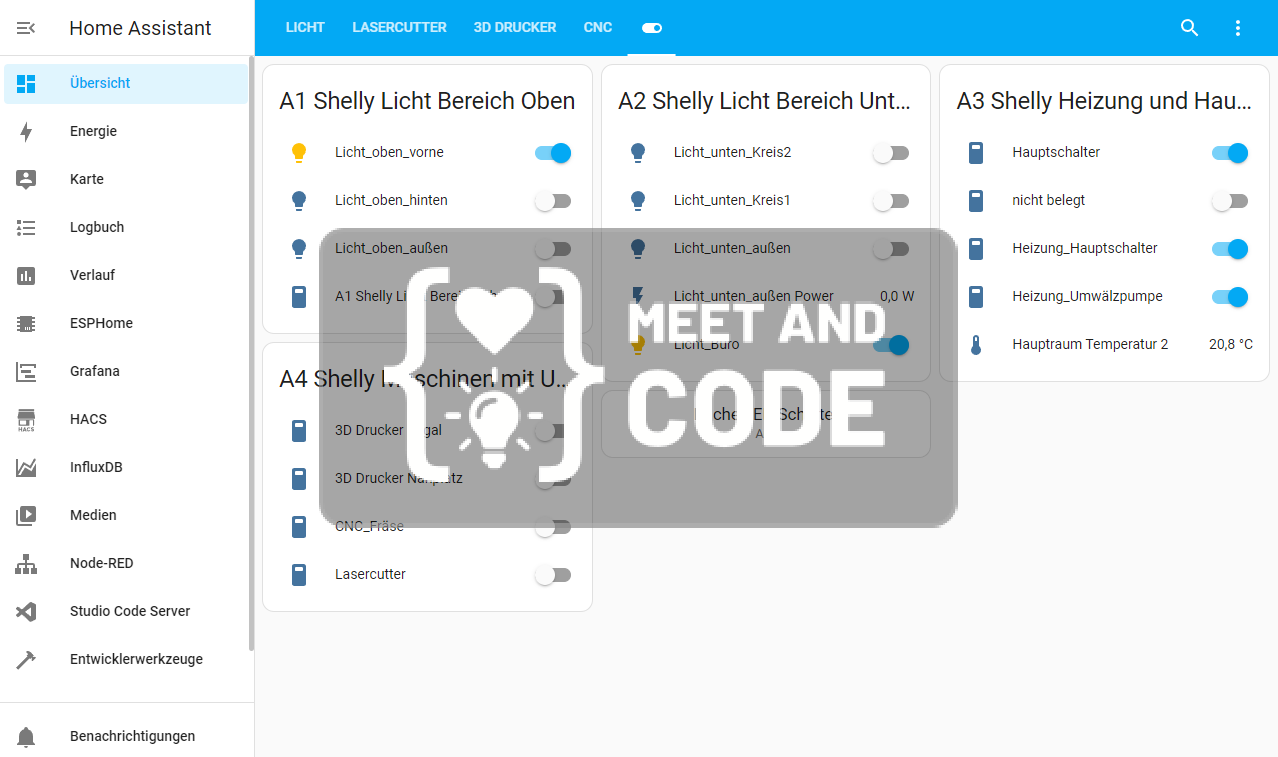Viewport: 1278px width, 757px height.
Task: Click the thermometer icon for Hauptraum Temperatur 2
Action: point(977,345)
